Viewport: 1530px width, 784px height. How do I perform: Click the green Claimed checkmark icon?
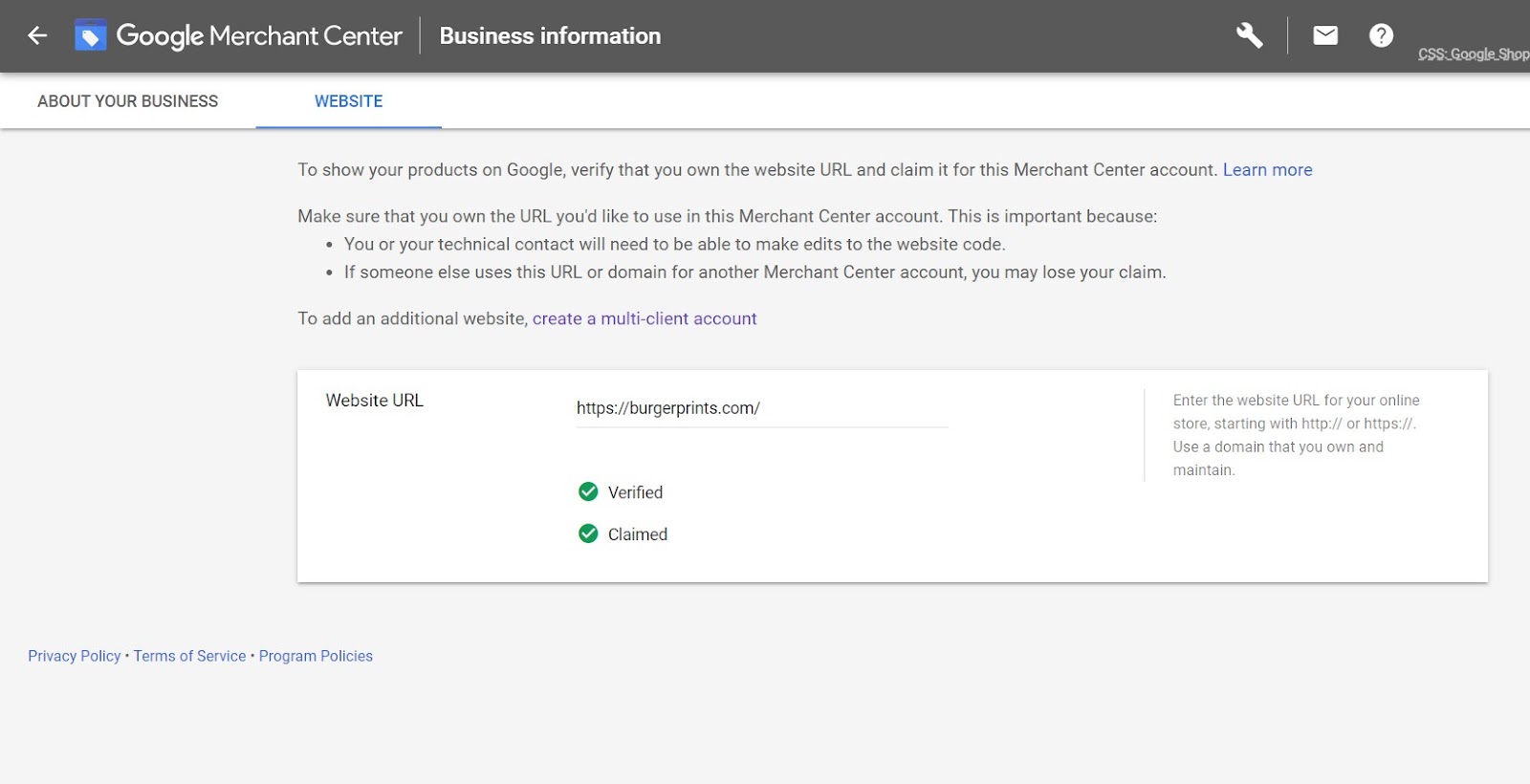pyautogui.click(x=588, y=534)
